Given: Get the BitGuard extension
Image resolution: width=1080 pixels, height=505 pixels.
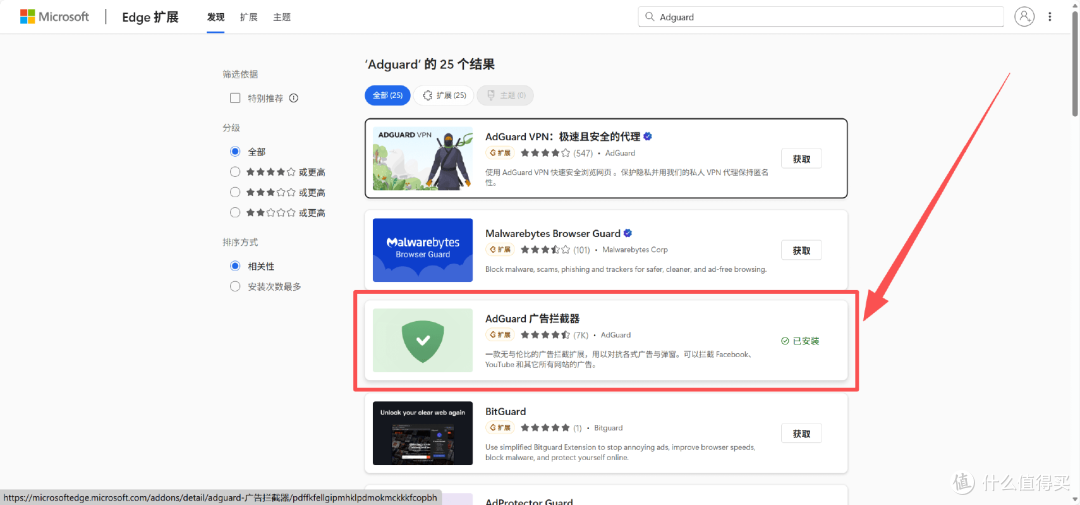Looking at the screenshot, I should [x=802, y=433].
